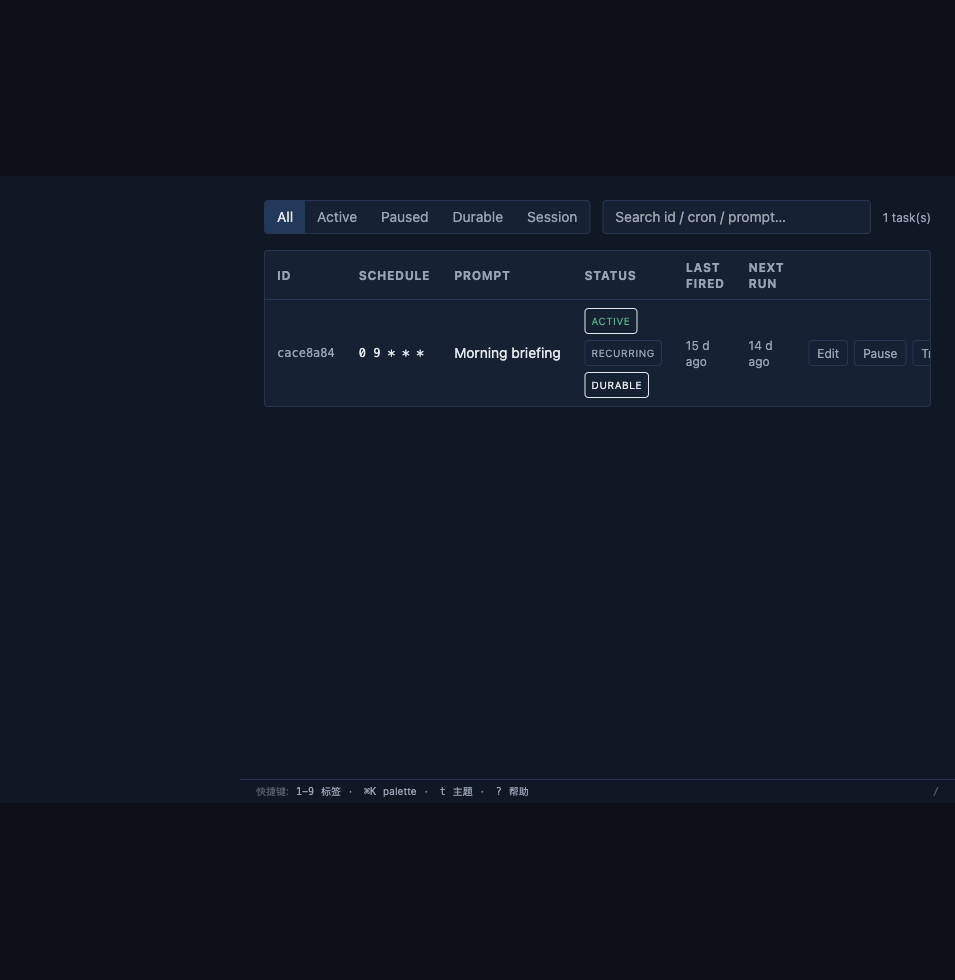Show the Paused tasks tab
The width and height of the screenshot is (955, 980).
[404, 217]
